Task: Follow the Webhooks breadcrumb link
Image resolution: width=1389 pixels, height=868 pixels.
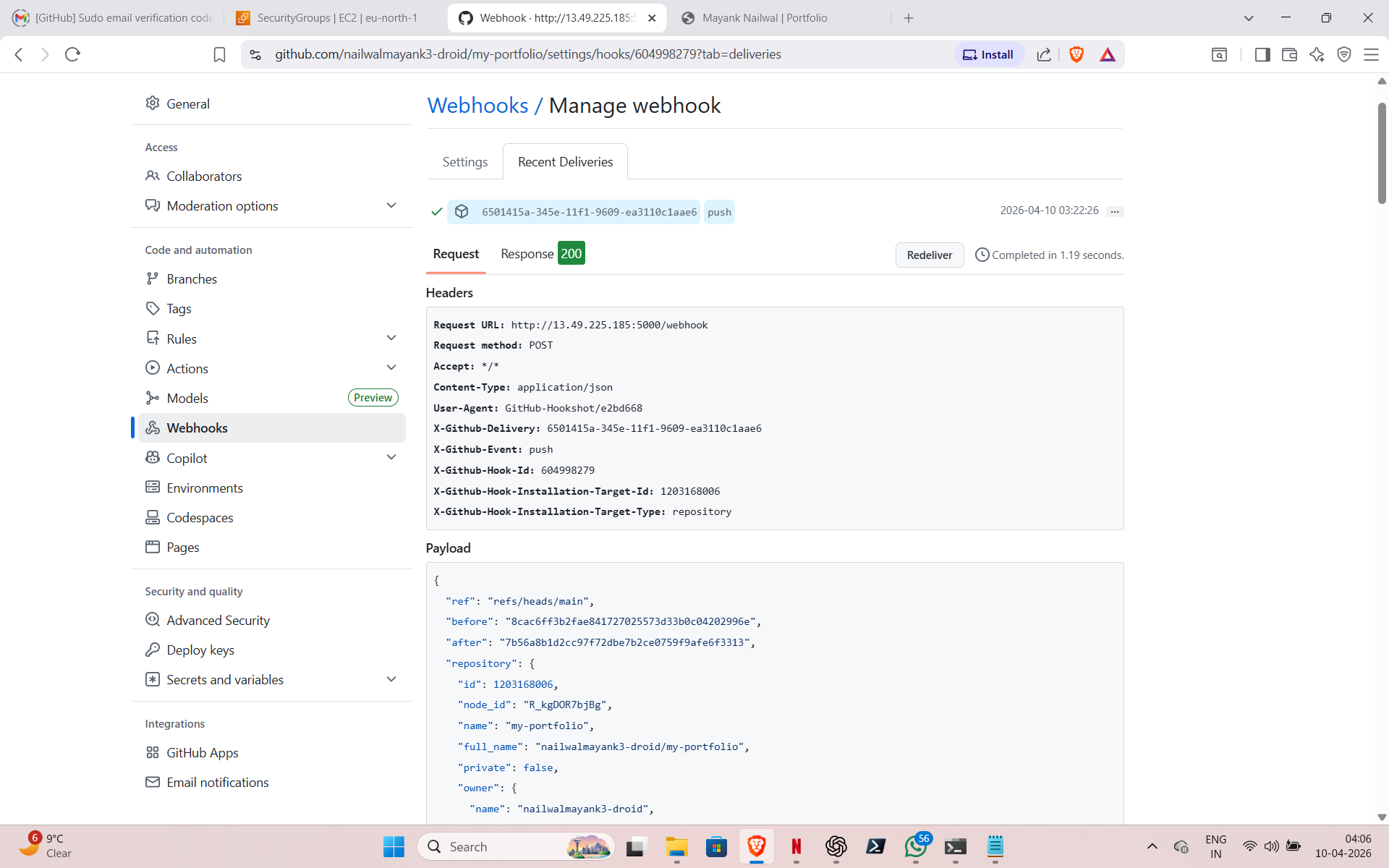Action: tap(477, 106)
